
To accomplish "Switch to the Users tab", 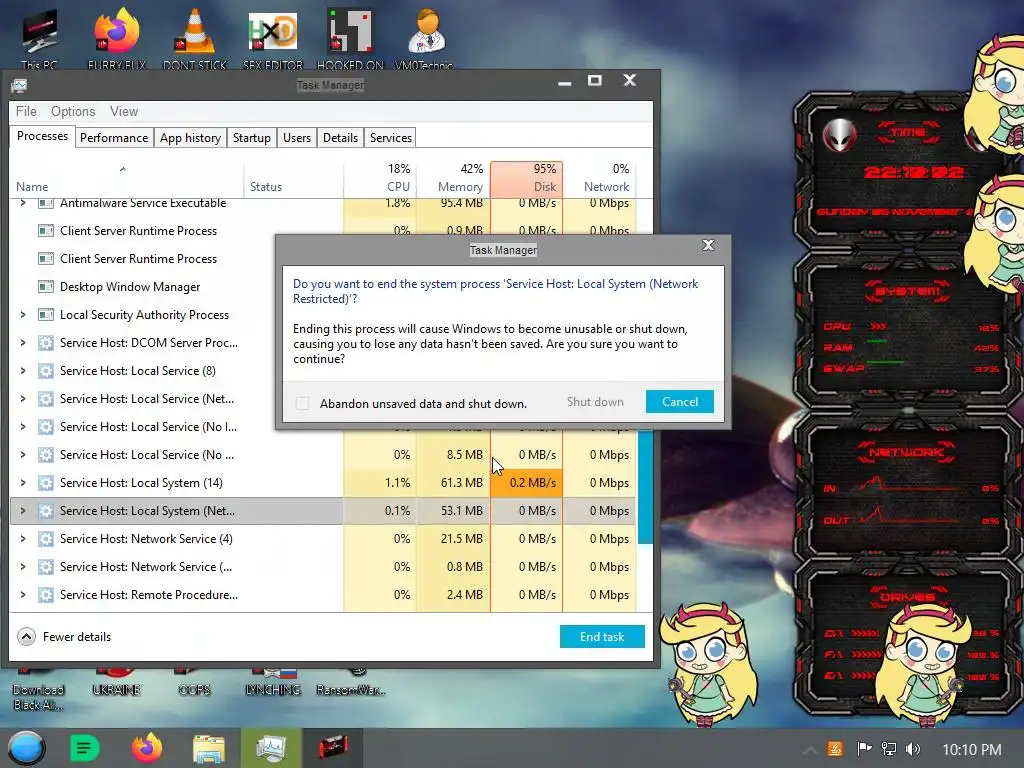I will [296, 138].
